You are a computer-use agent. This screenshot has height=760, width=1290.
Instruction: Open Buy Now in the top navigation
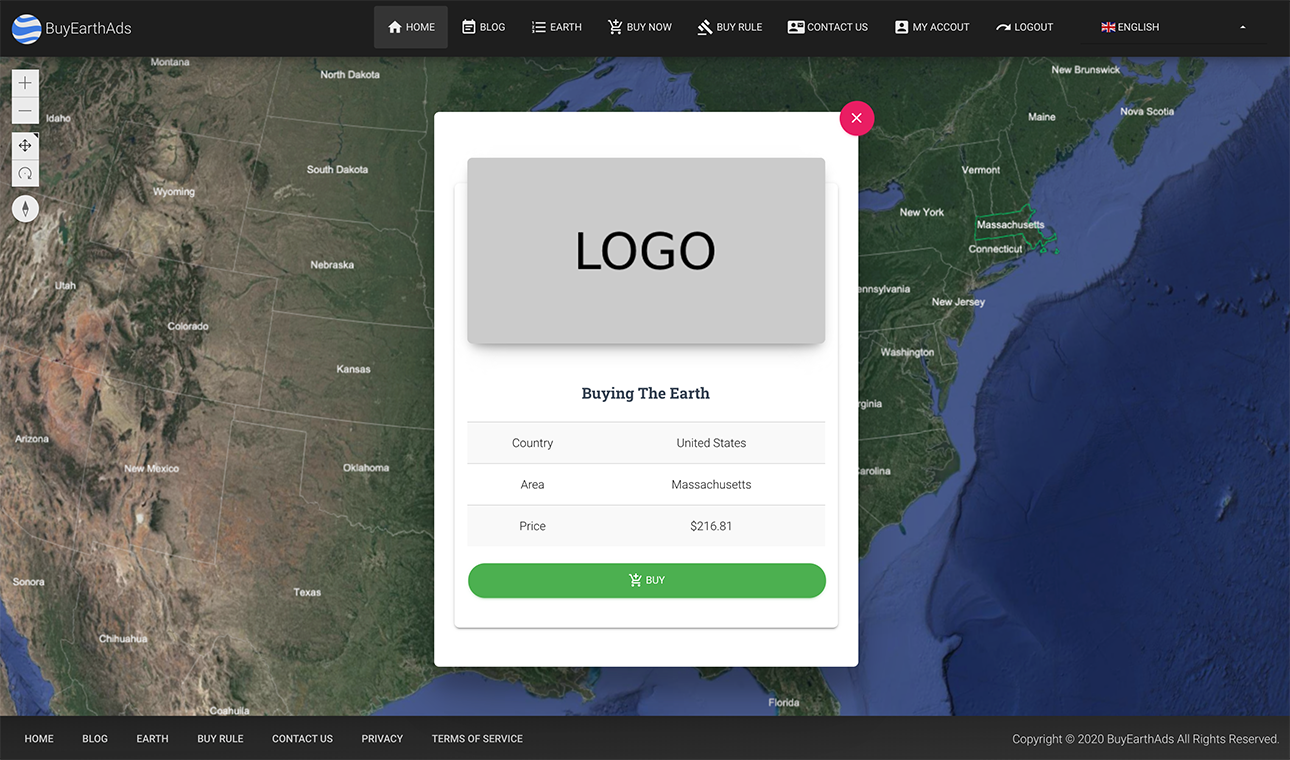coord(640,27)
